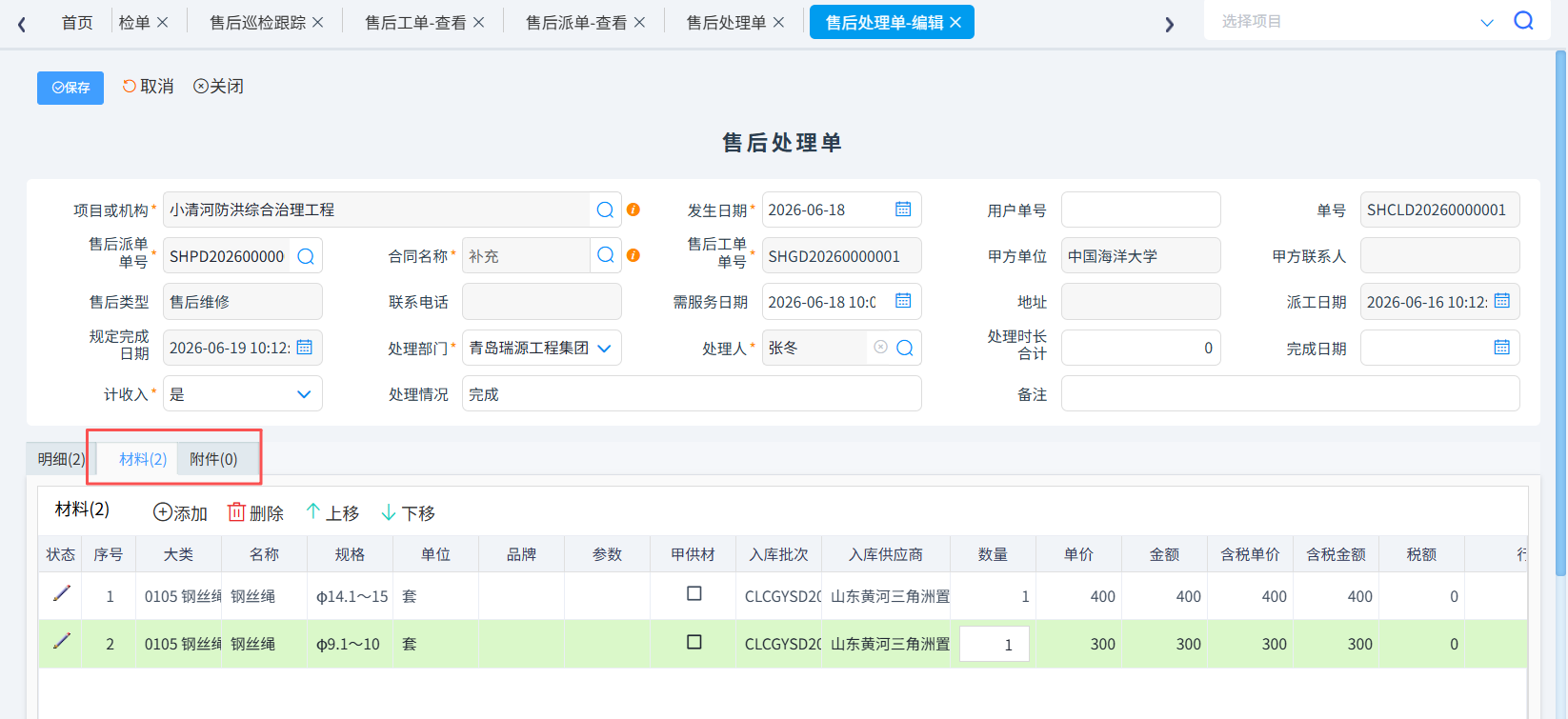This screenshot has width=1568, height=719.
Task: Click the 名称 column header
Action: coord(264,554)
